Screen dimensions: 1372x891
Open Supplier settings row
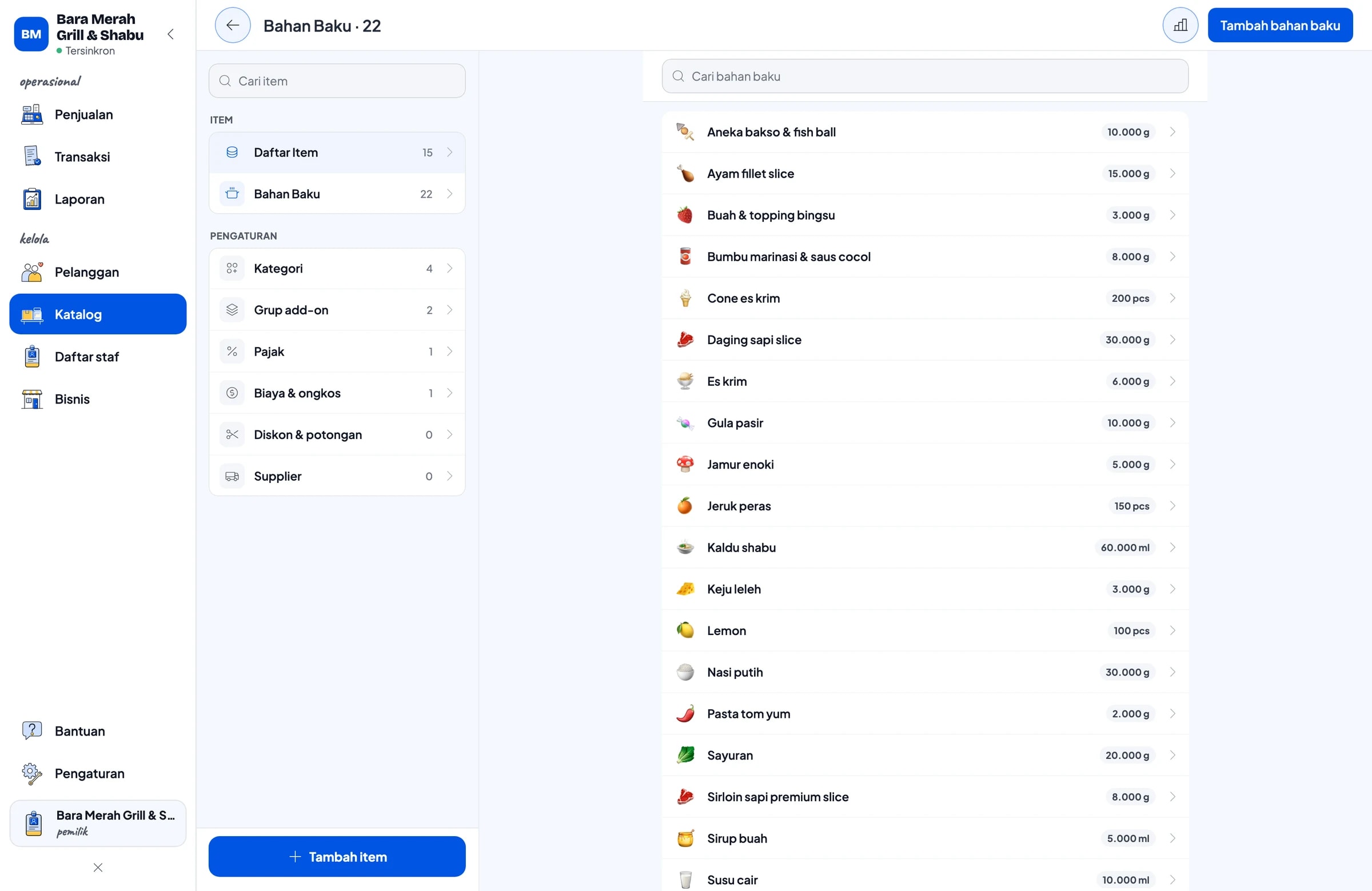(337, 476)
